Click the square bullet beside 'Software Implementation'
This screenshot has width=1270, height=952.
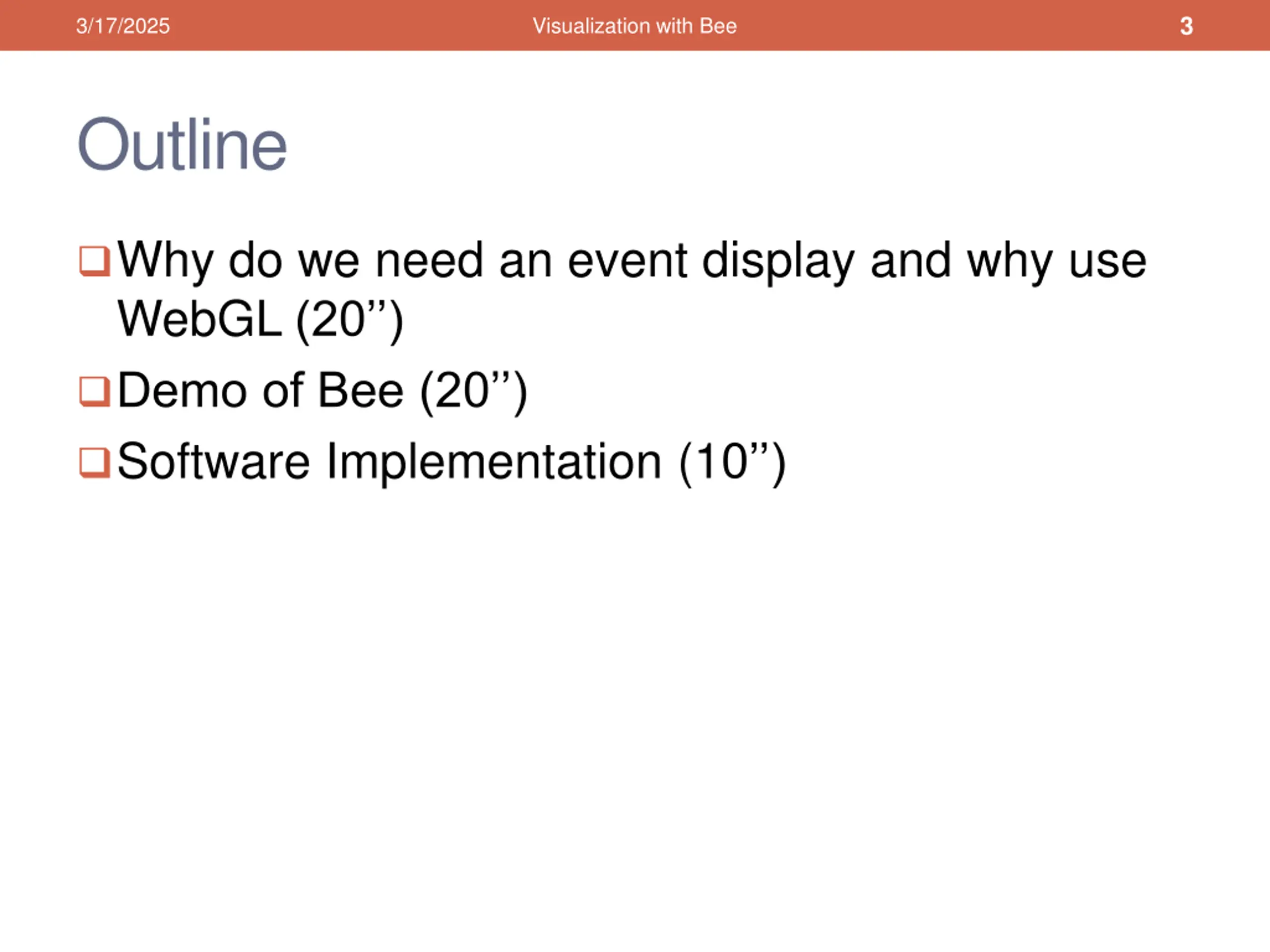(94, 463)
